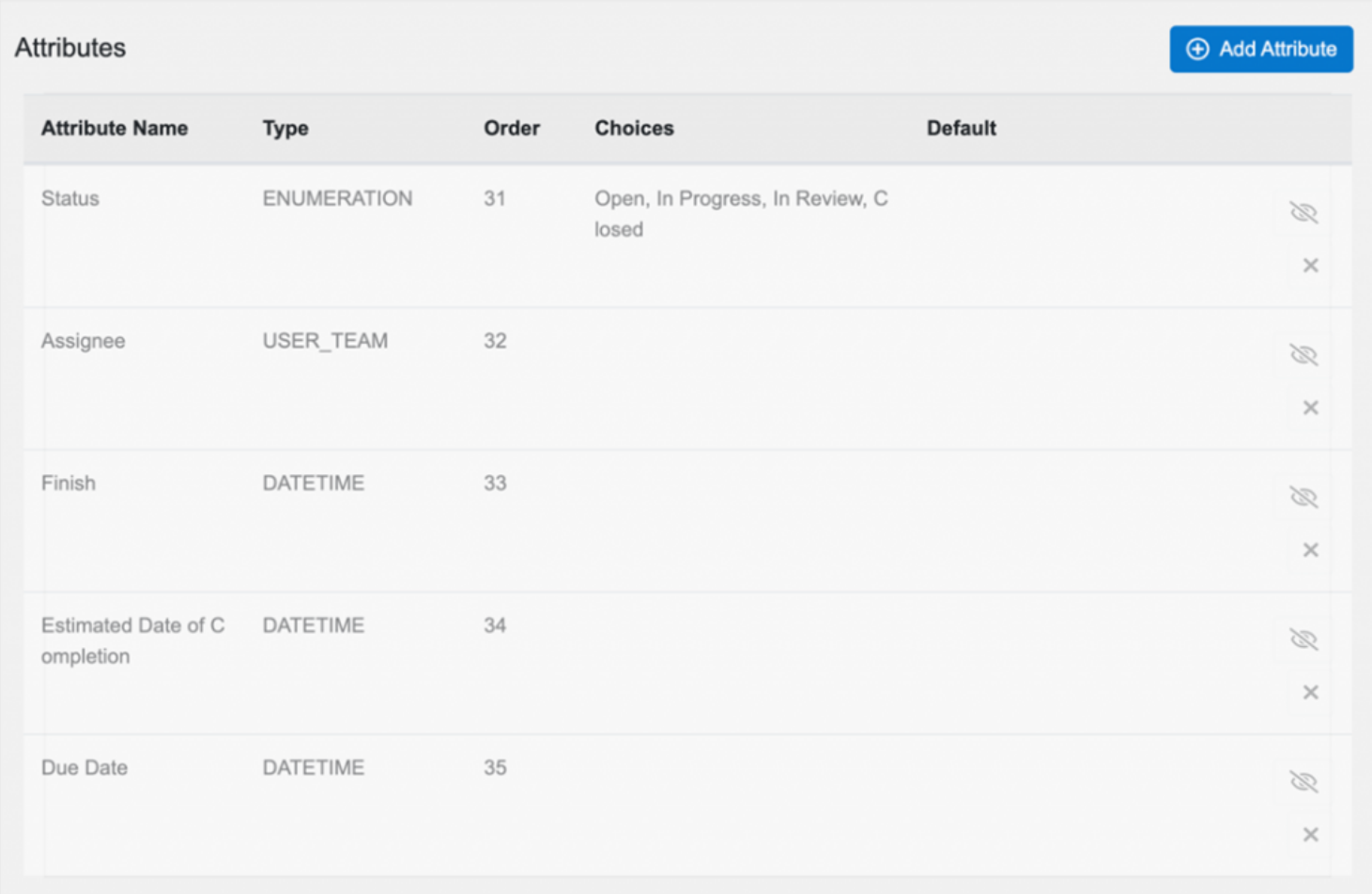This screenshot has width=1372, height=894.
Task: Click the plus icon on Add Attribute button
Action: [x=1196, y=49]
